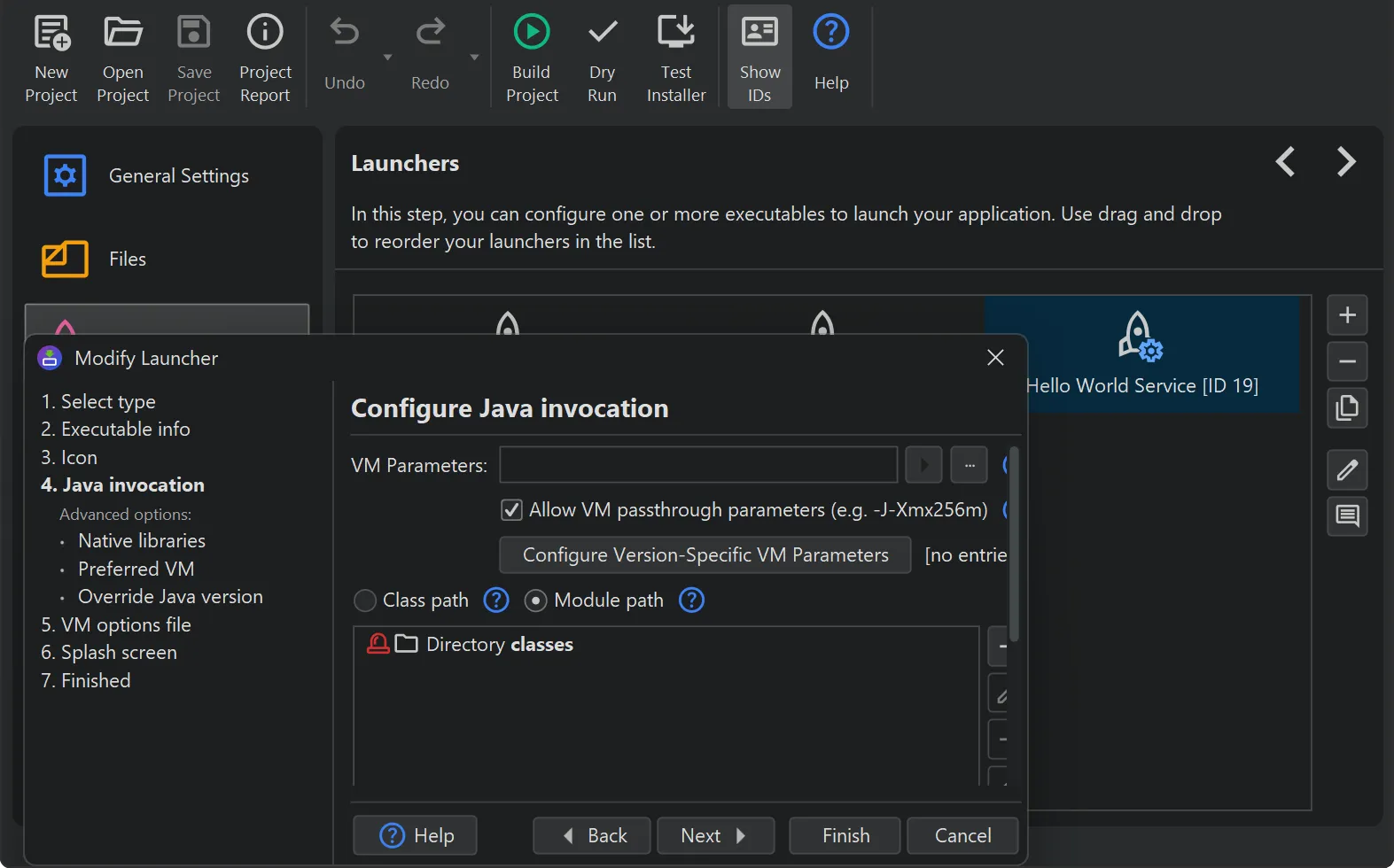Open General Settings section

[168, 175]
